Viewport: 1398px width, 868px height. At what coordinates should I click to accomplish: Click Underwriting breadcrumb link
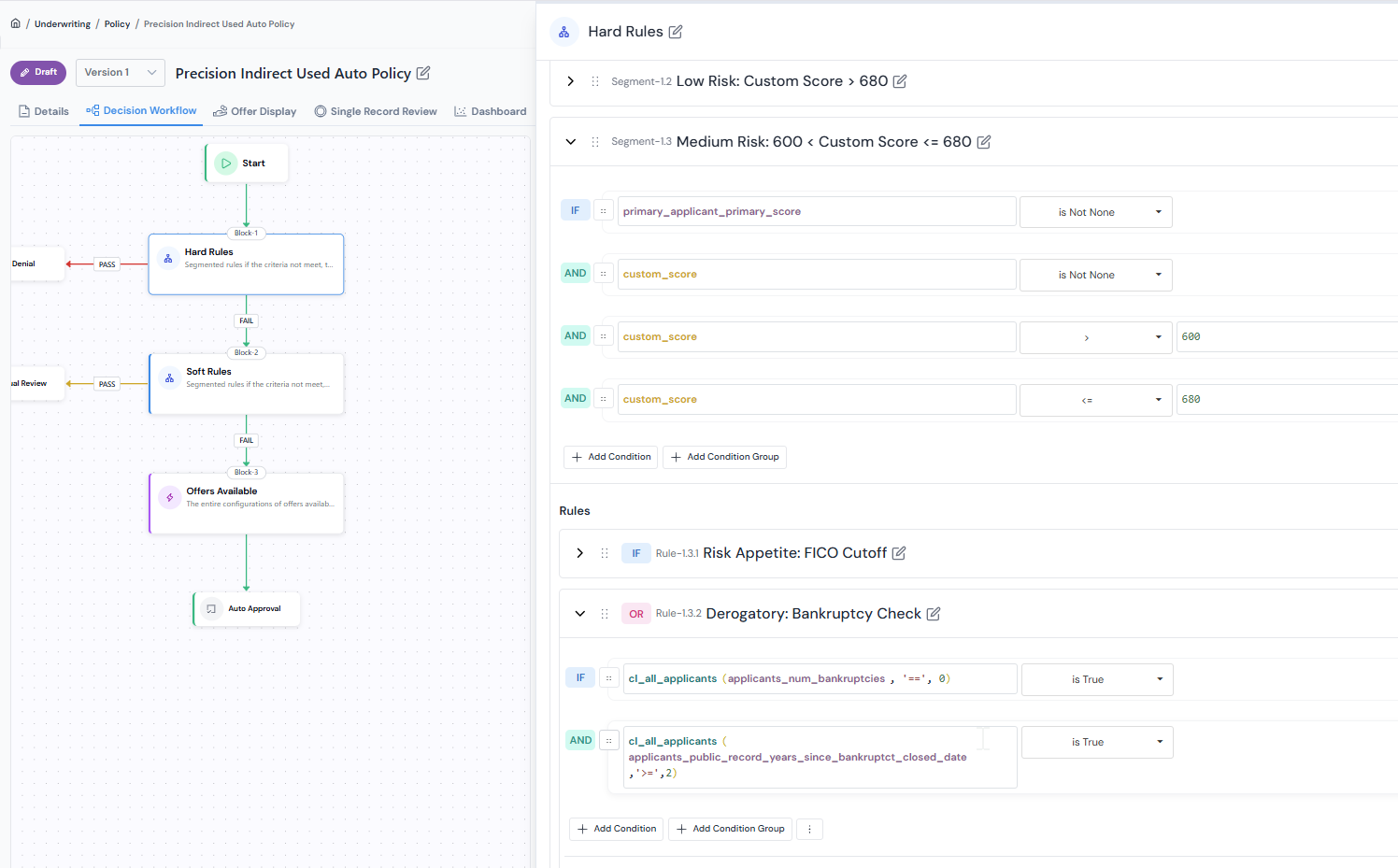(x=63, y=24)
